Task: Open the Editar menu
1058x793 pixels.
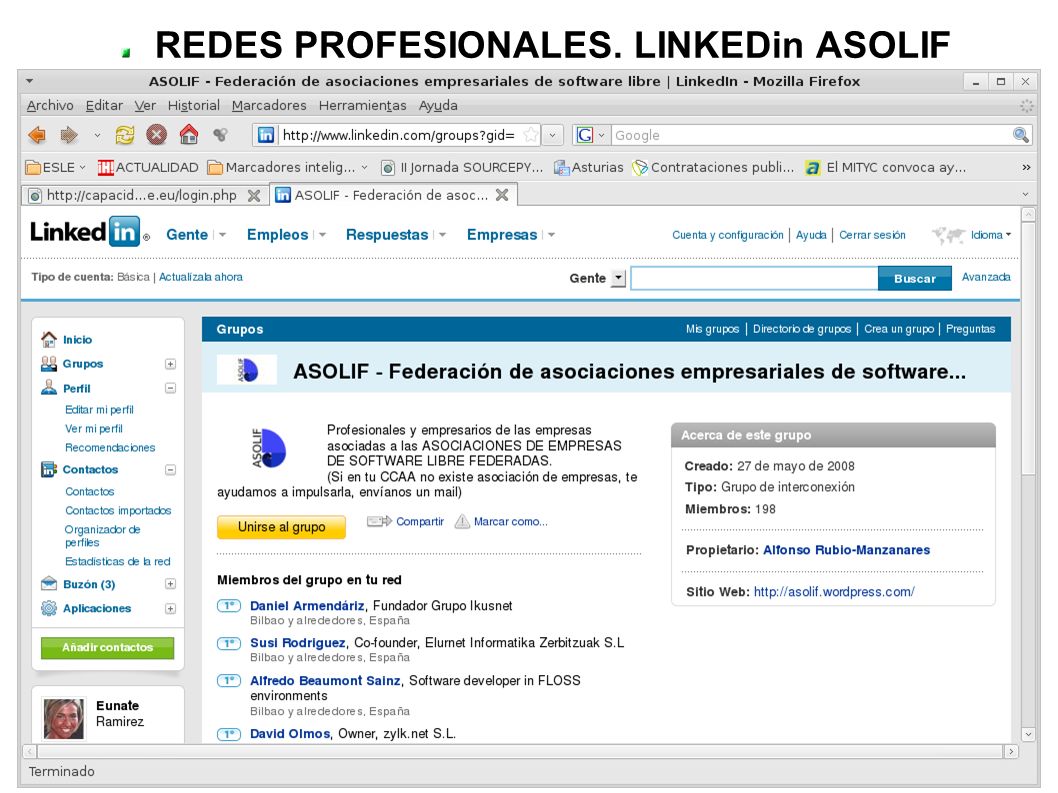Action: 104,105
